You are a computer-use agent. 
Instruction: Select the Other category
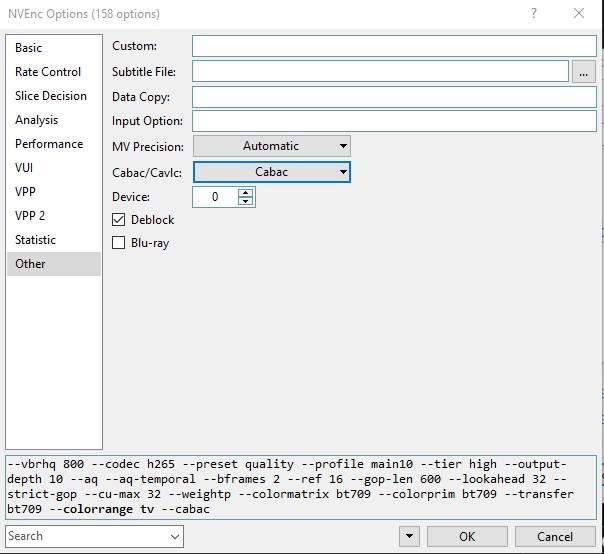(54, 264)
